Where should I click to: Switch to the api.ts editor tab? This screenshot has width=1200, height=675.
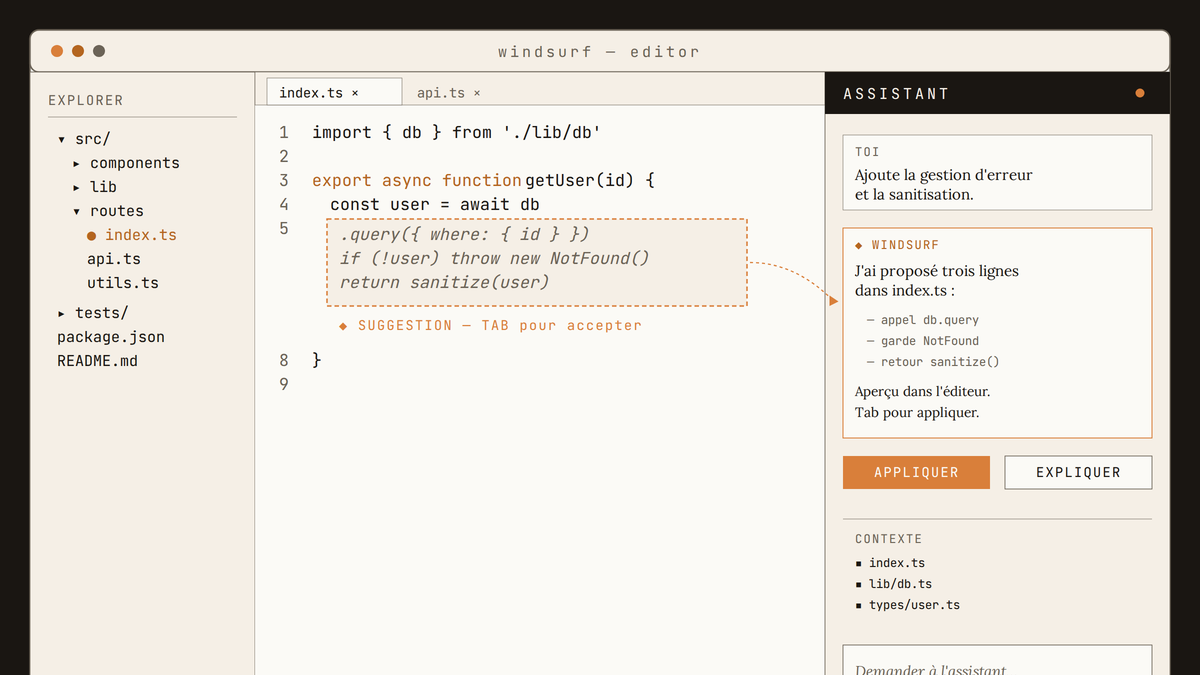click(x=449, y=93)
